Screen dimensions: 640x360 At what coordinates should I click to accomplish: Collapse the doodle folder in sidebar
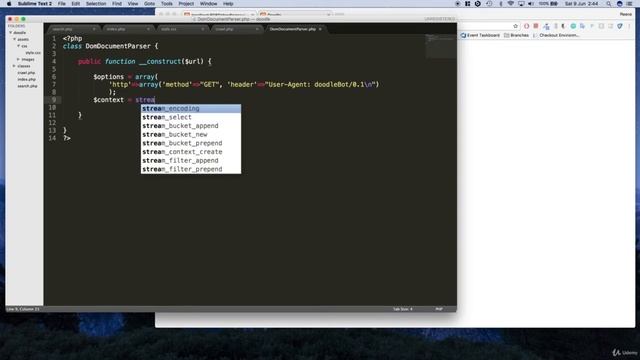point(11,33)
